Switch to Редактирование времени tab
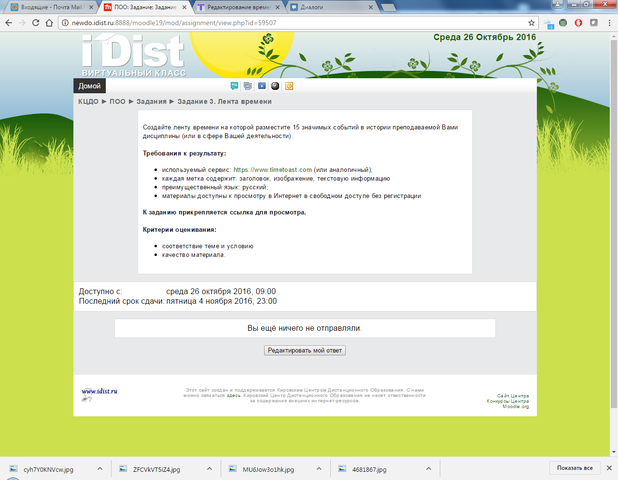 (x=238, y=7)
